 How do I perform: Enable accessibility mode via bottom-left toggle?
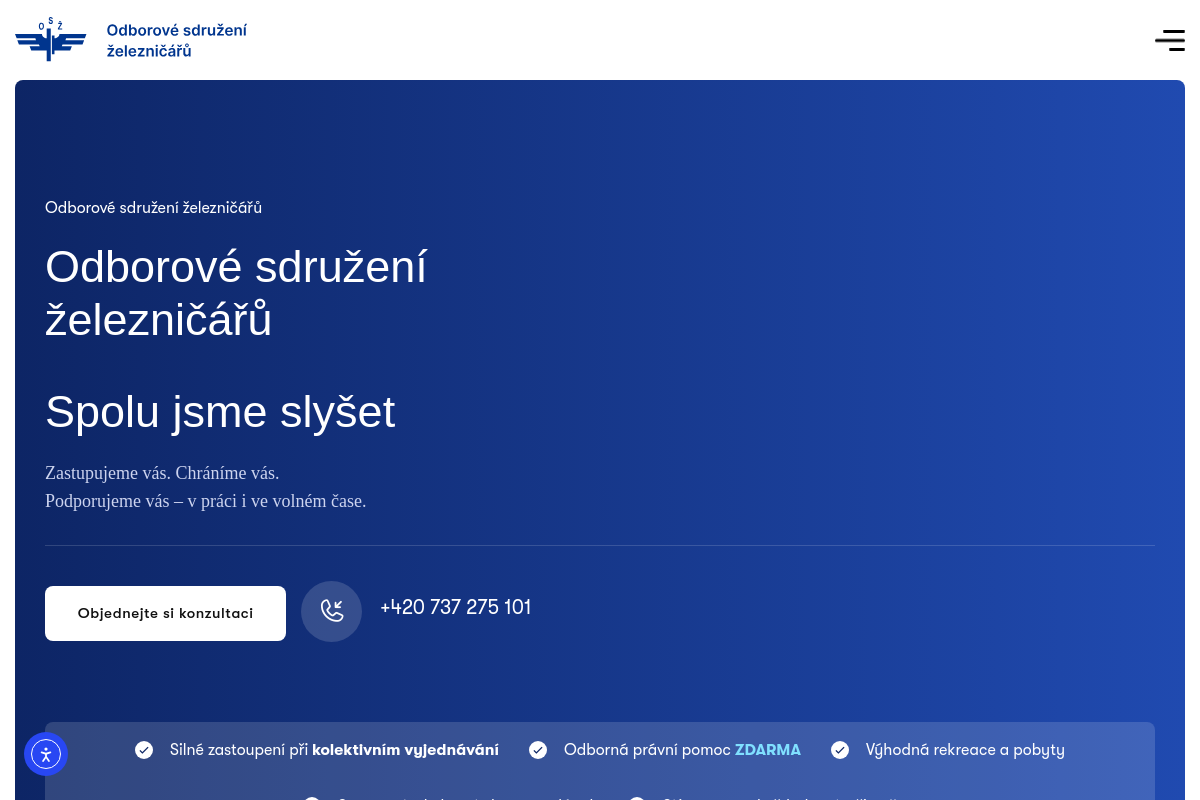[46, 754]
